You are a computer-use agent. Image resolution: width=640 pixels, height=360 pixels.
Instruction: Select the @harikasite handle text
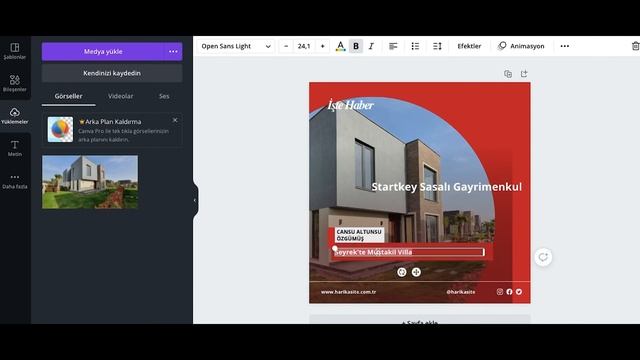pyautogui.click(x=460, y=292)
